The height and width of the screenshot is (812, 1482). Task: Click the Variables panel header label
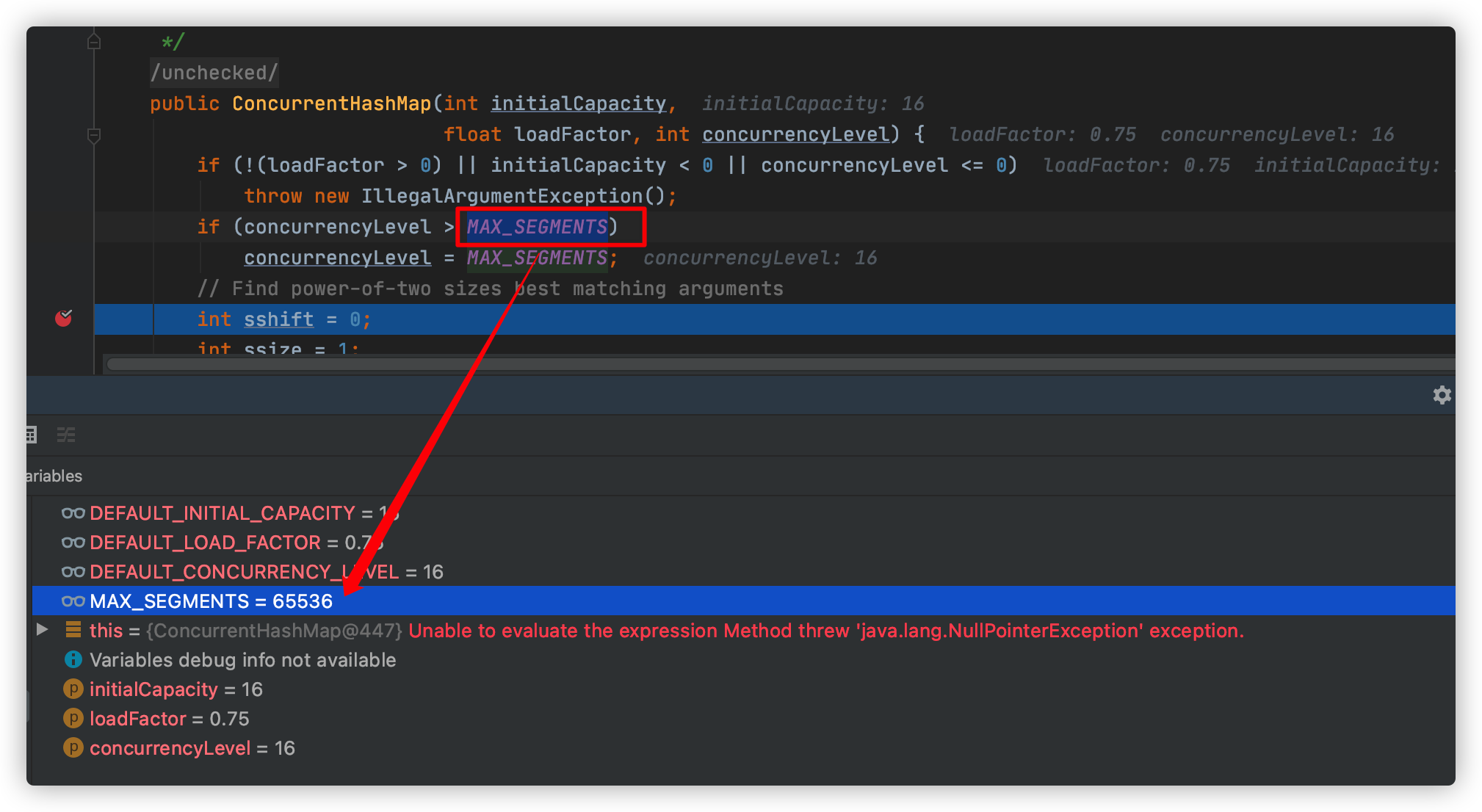[54, 476]
